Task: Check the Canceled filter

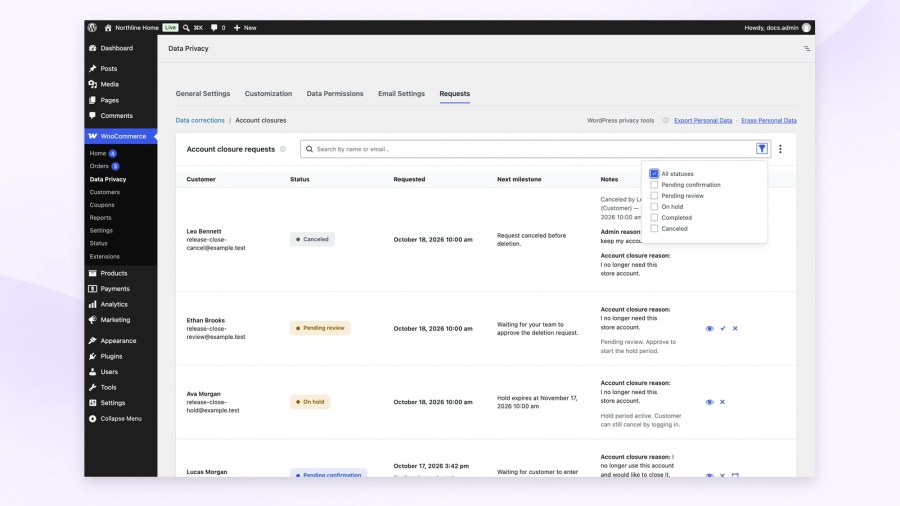Action: [654, 228]
